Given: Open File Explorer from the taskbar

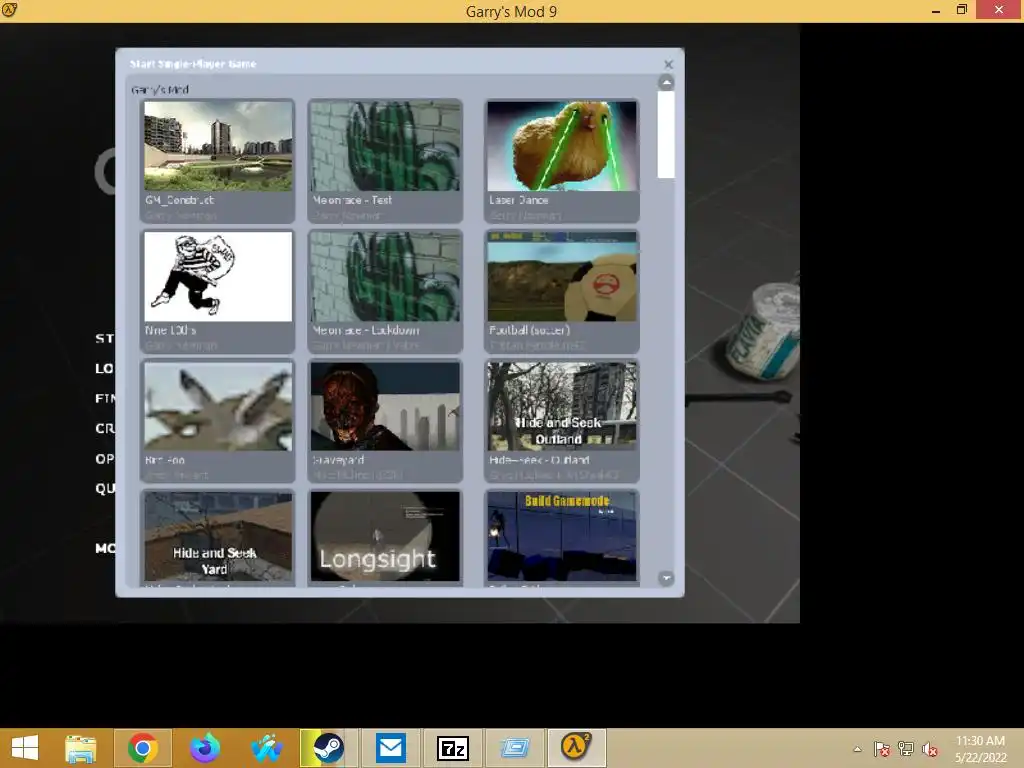Looking at the screenshot, I should click(x=81, y=748).
